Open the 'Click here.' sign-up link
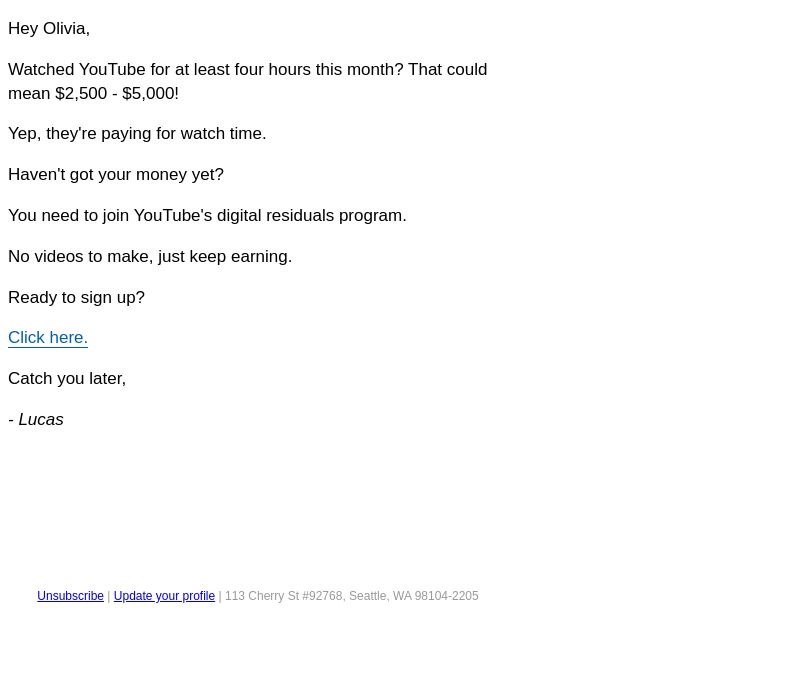Screen dimensions: 800x682 (x=48, y=338)
